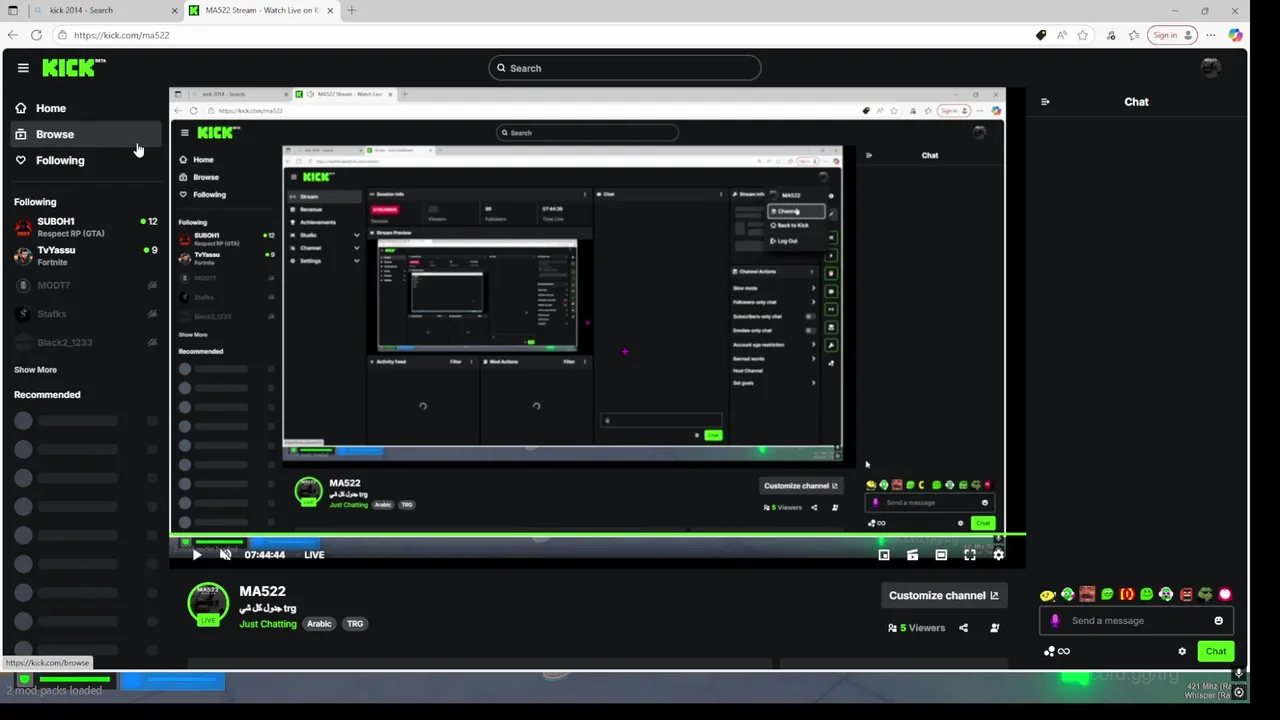
Task: Insert the sunglasses frog emote
Action: [1206, 595]
